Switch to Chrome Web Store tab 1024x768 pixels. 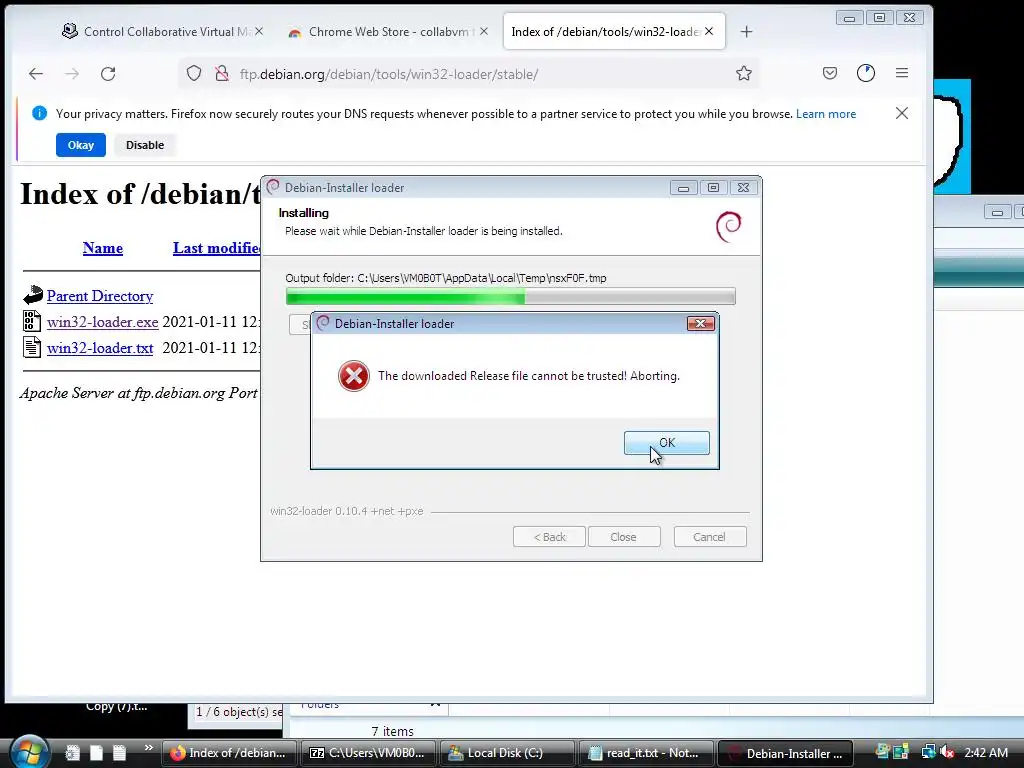point(387,31)
